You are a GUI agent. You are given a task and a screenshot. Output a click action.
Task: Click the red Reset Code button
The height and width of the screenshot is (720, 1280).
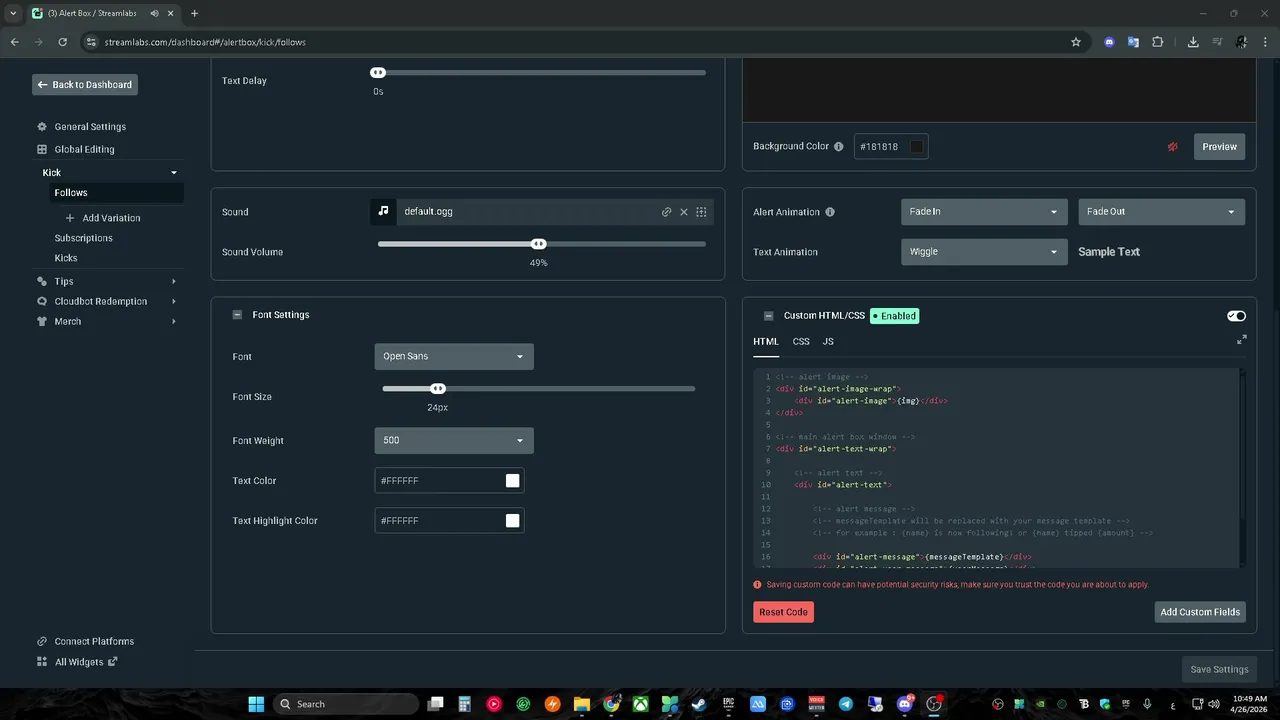point(783,612)
